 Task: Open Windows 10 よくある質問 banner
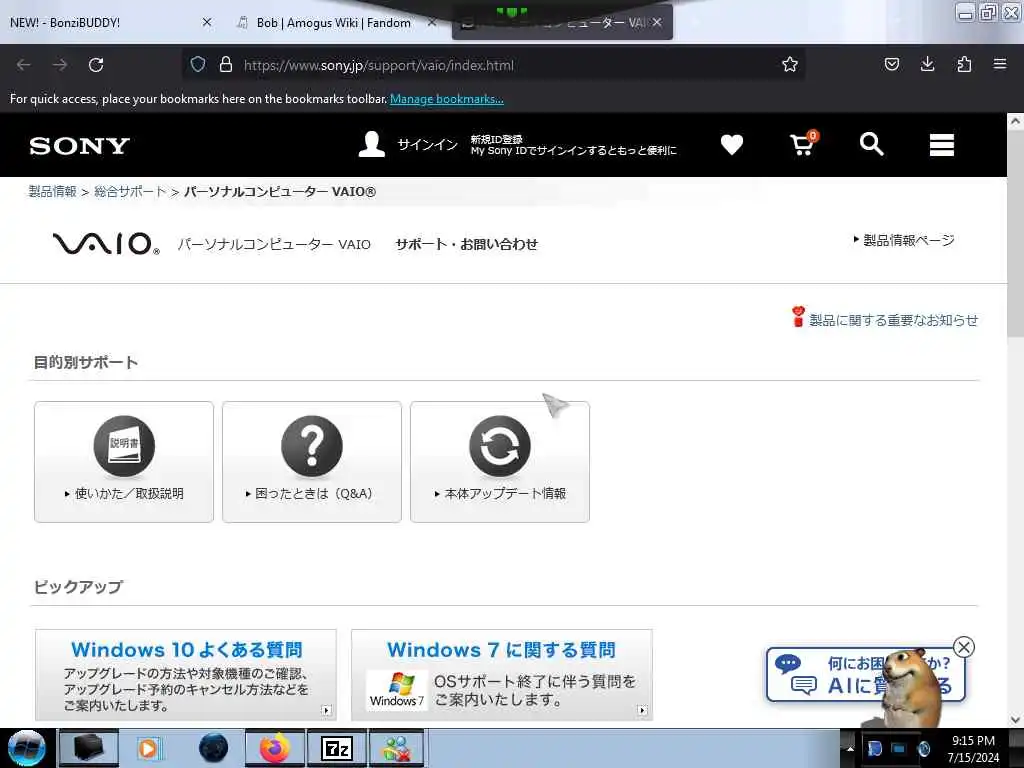(x=186, y=675)
